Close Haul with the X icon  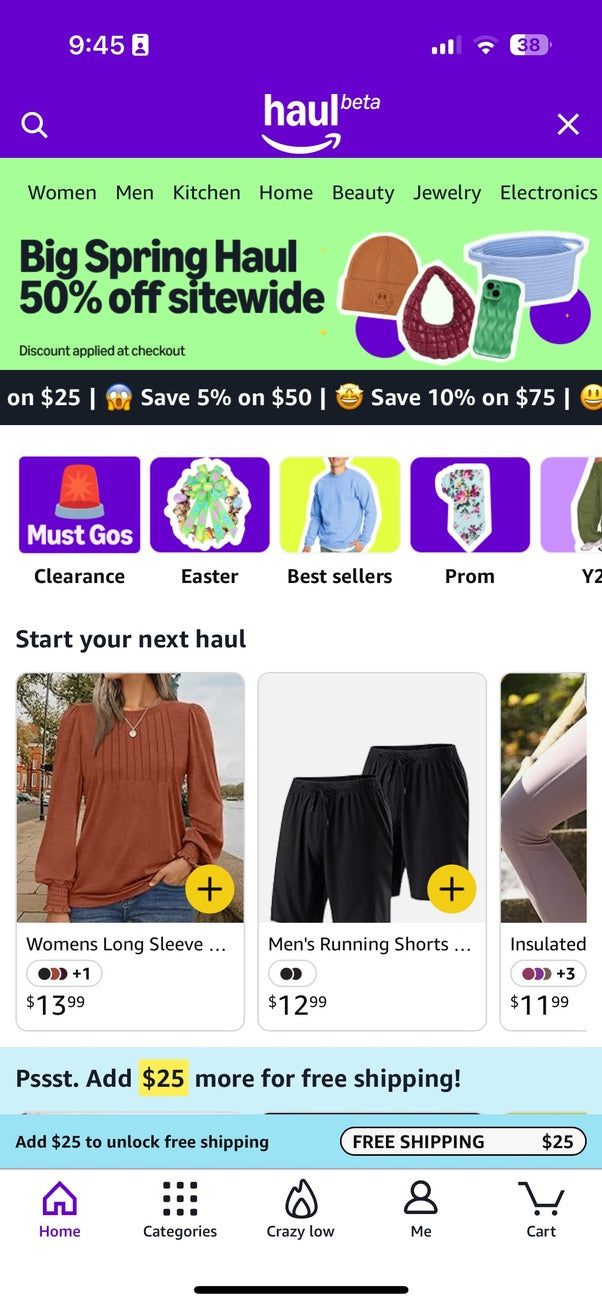click(568, 124)
